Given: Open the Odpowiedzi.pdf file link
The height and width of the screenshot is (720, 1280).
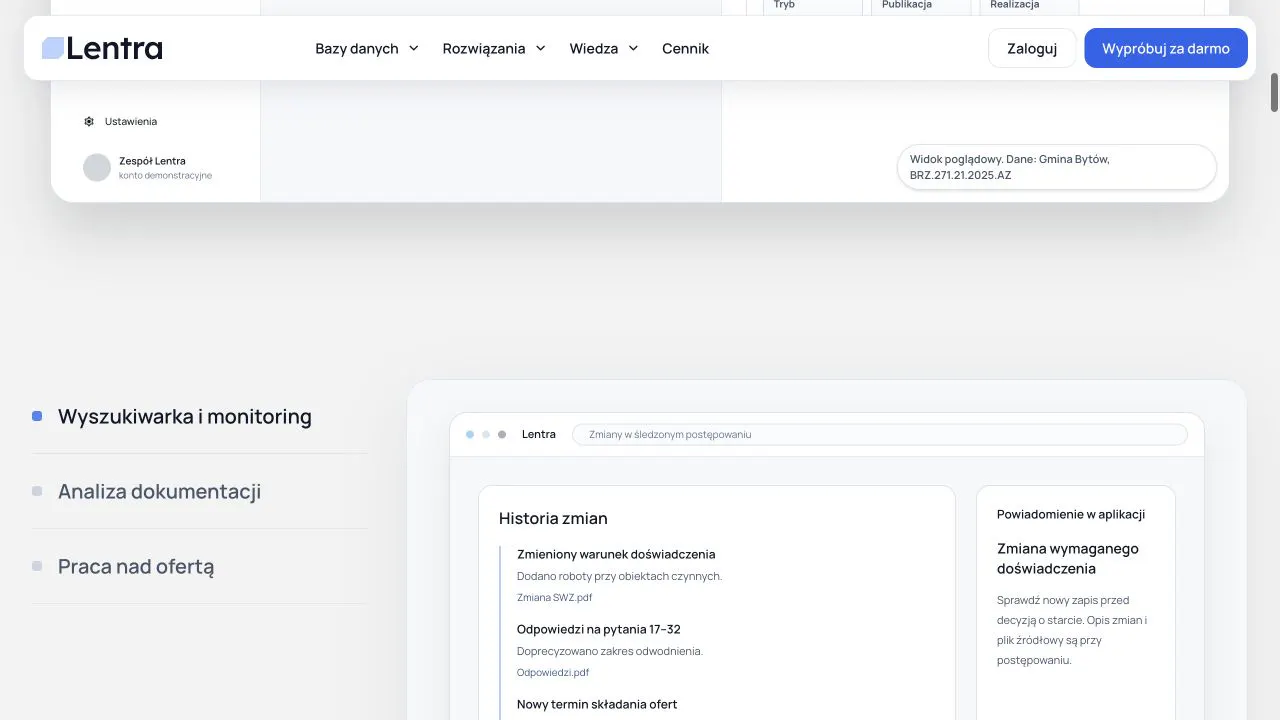Looking at the screenshot, I should 553,672.
